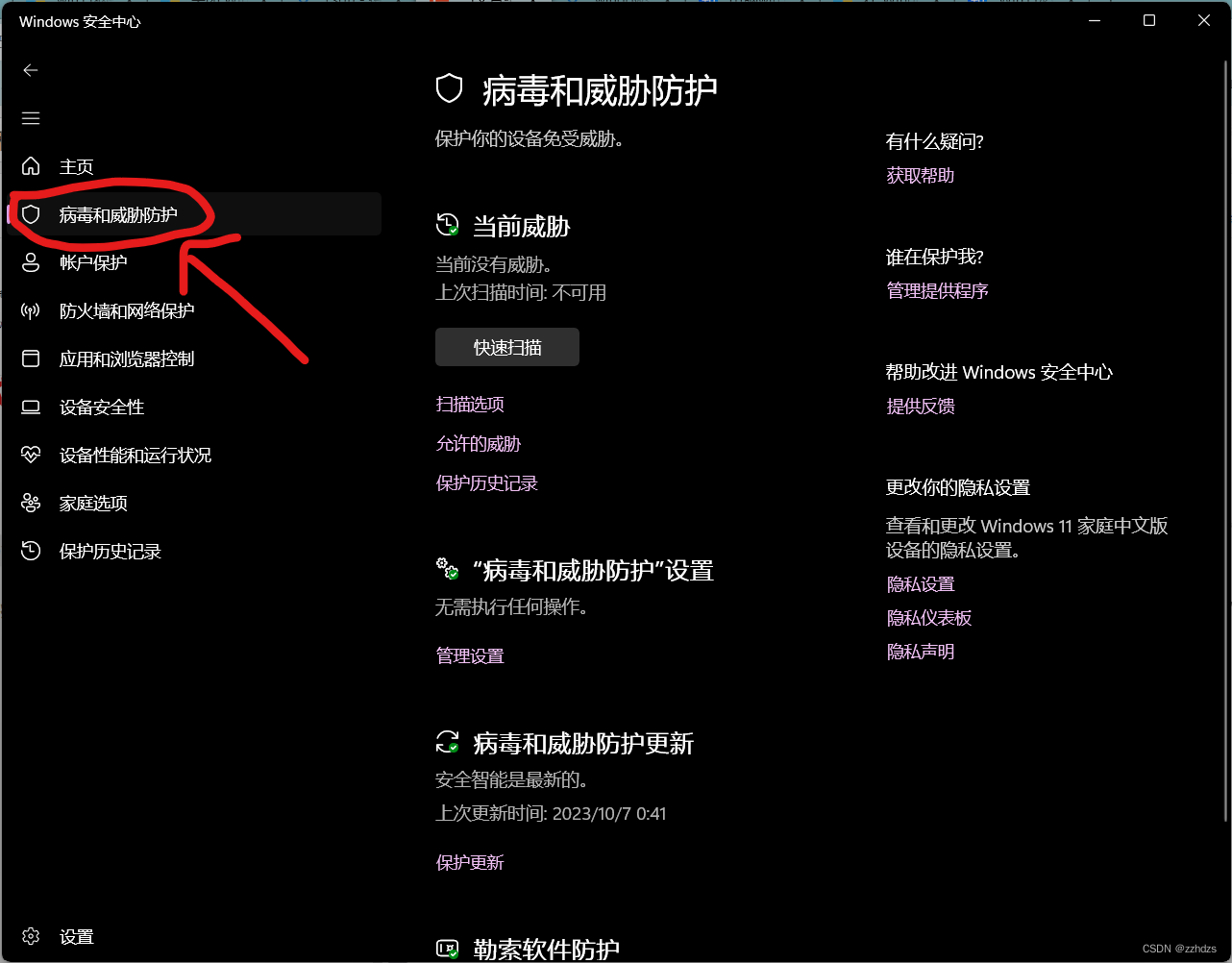Click the text 无需执行任何操作。
1232x963 pixels.
tap(511, 607)
